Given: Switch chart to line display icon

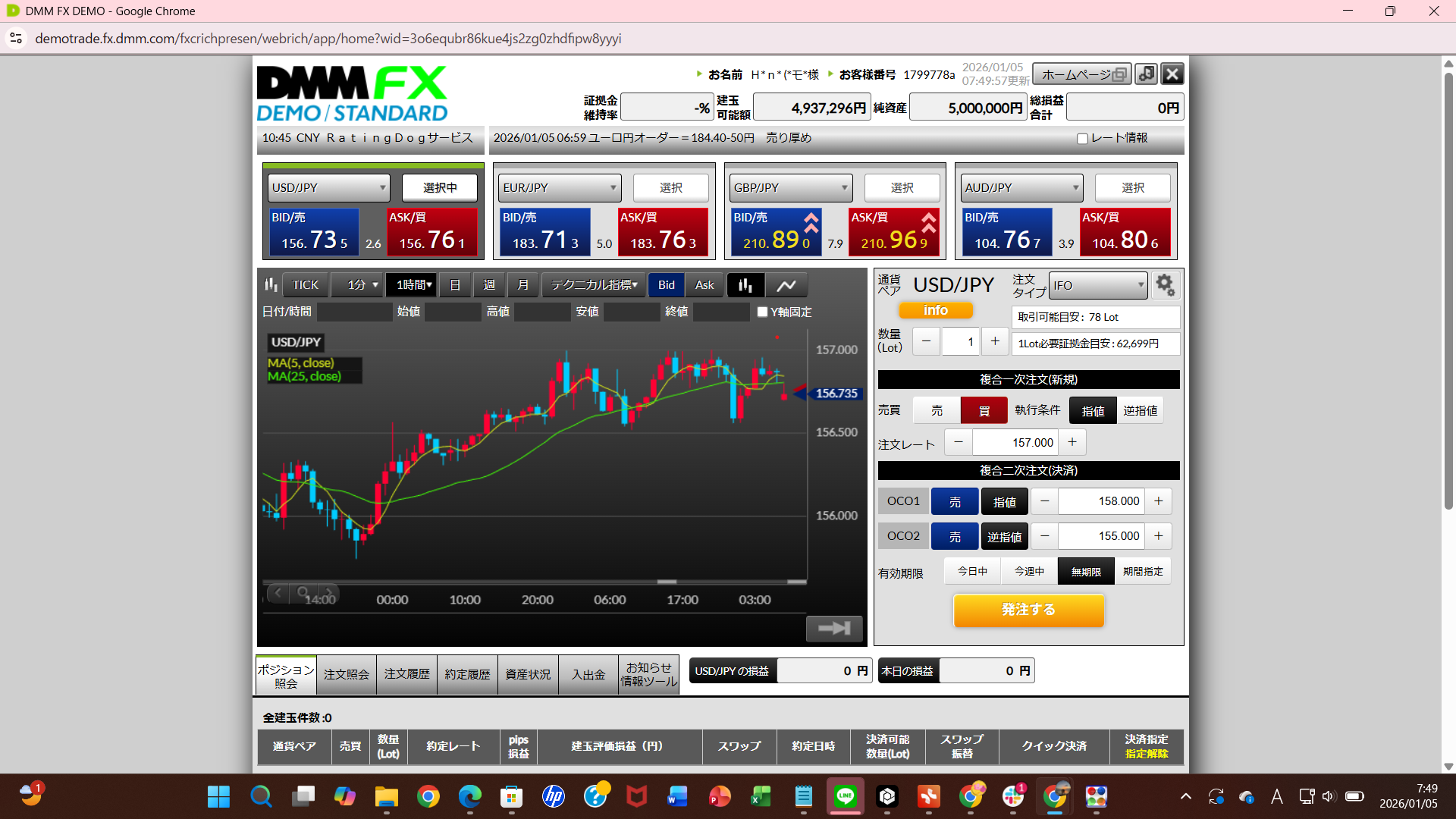Looking at the screenshot, I should point(786,285).
